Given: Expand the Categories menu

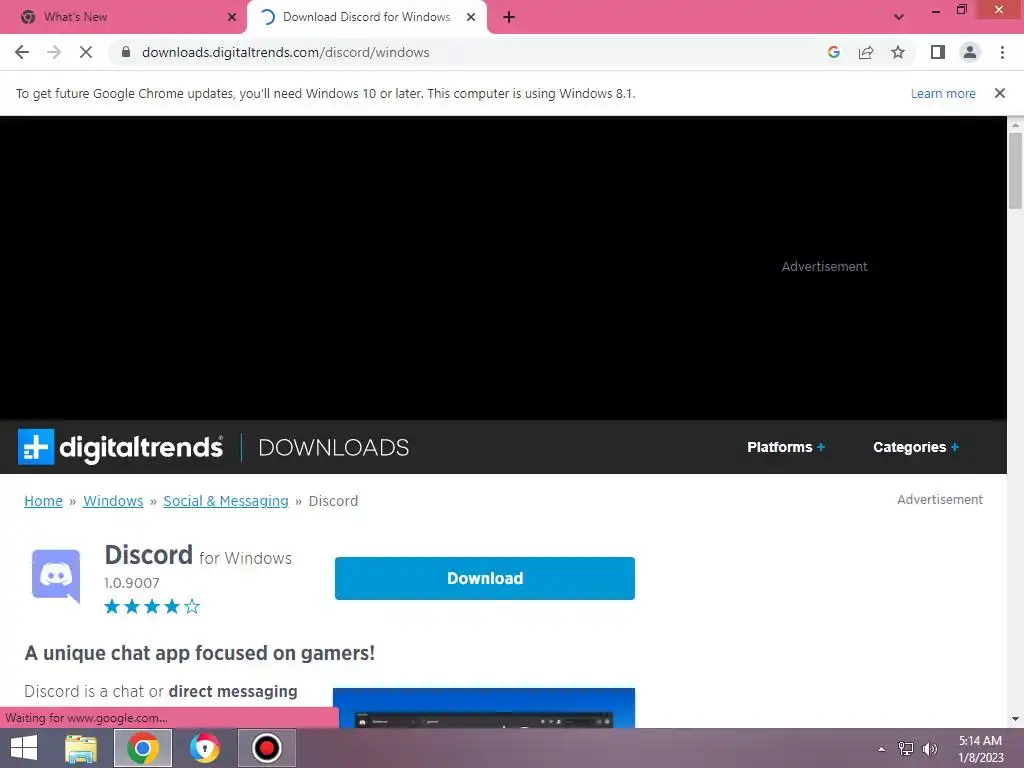Looking at the screenshot, I should pyautogui.click(x=916, y=447).
